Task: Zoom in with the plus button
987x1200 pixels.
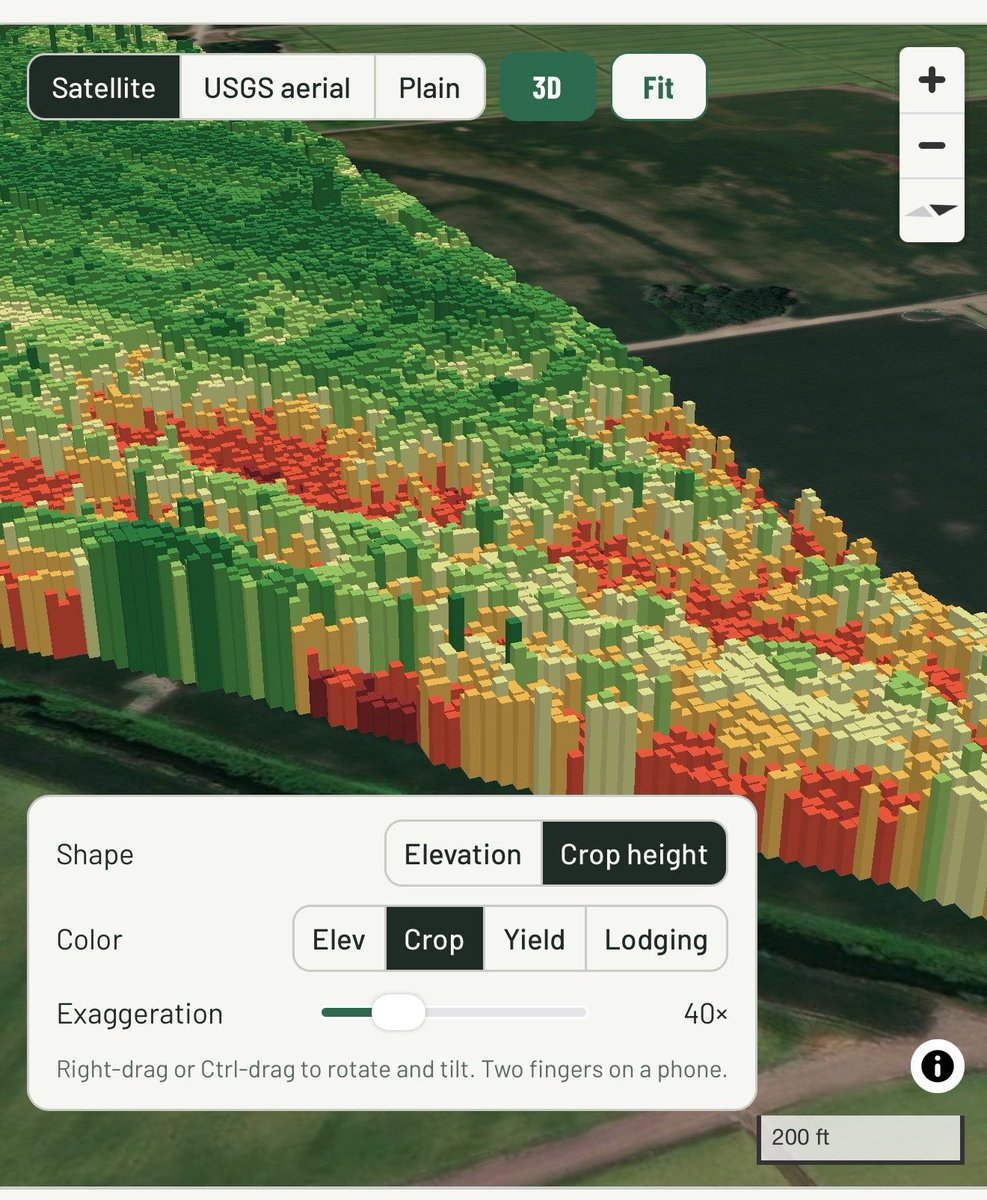Action: [x=932, y=81]
